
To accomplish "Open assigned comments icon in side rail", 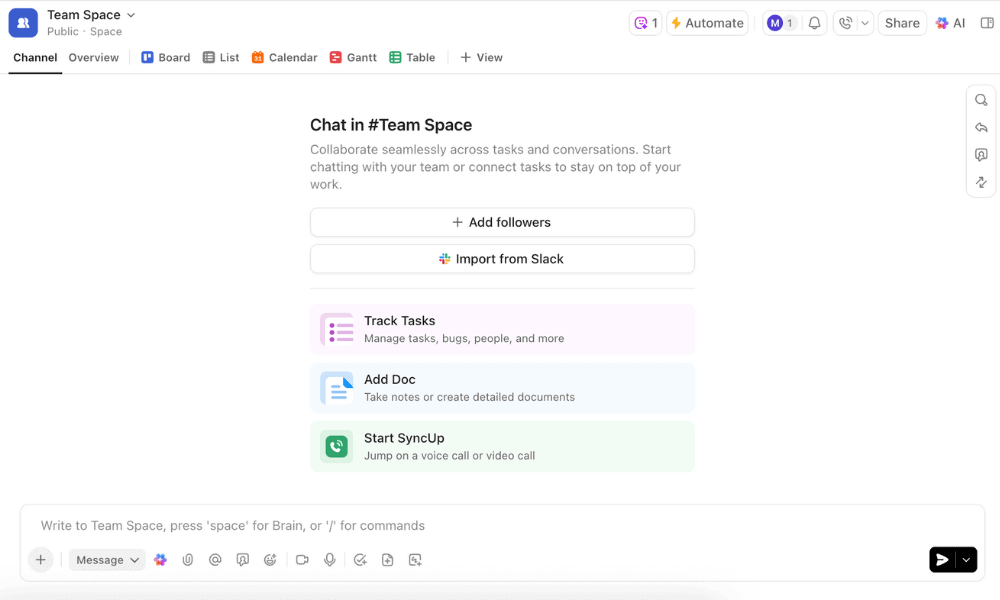I will (982, 155).
